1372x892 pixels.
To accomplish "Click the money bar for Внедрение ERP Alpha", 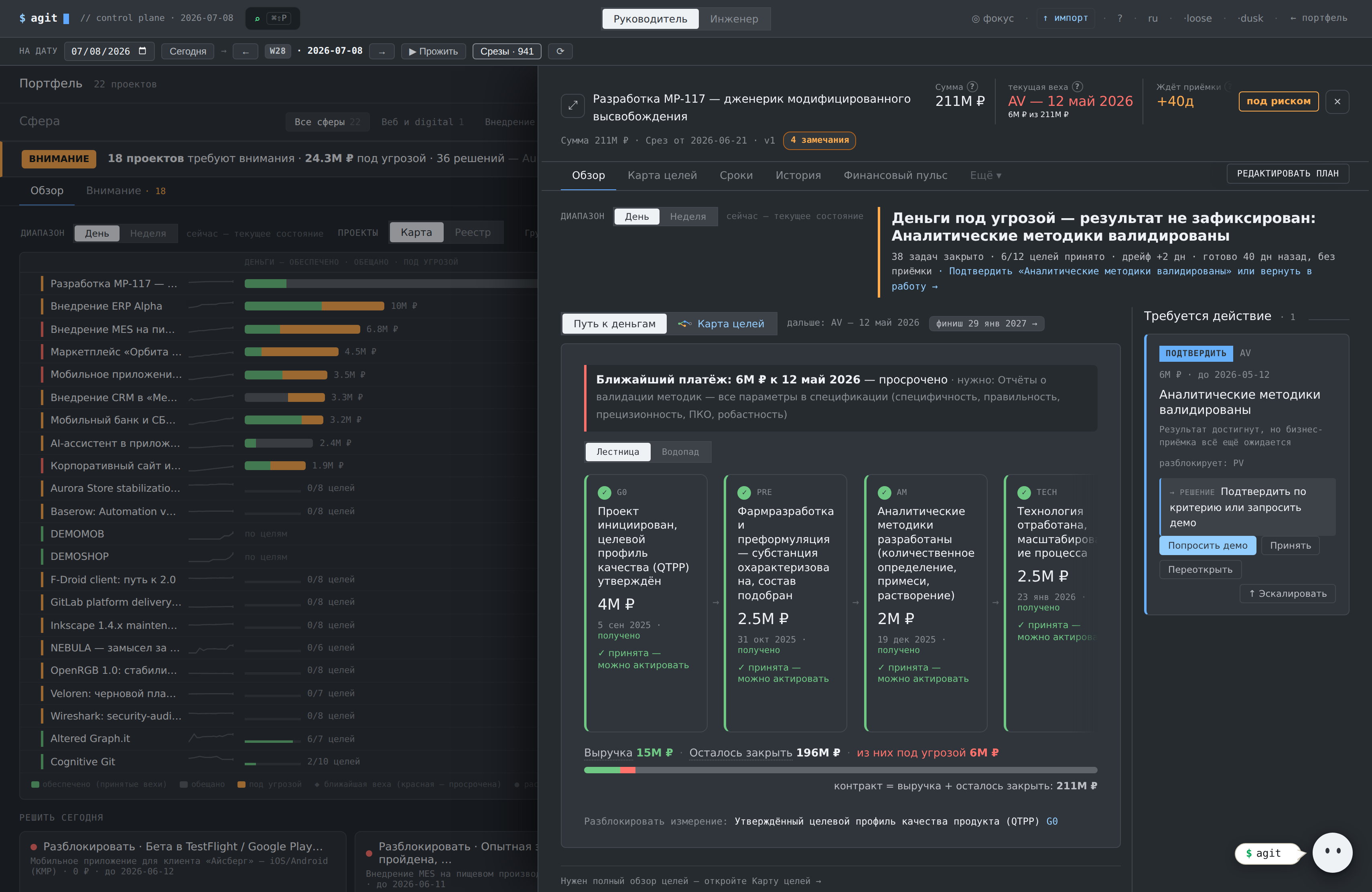I will (x=314, y=306).
